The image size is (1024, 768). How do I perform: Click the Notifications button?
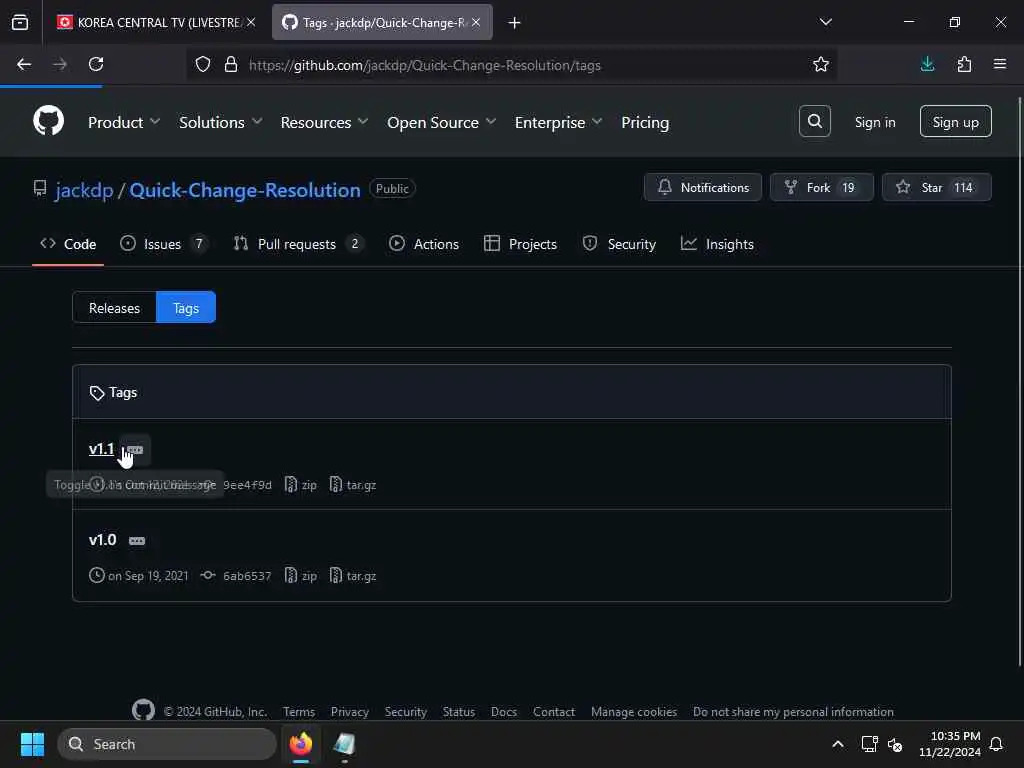coord(703,187)
